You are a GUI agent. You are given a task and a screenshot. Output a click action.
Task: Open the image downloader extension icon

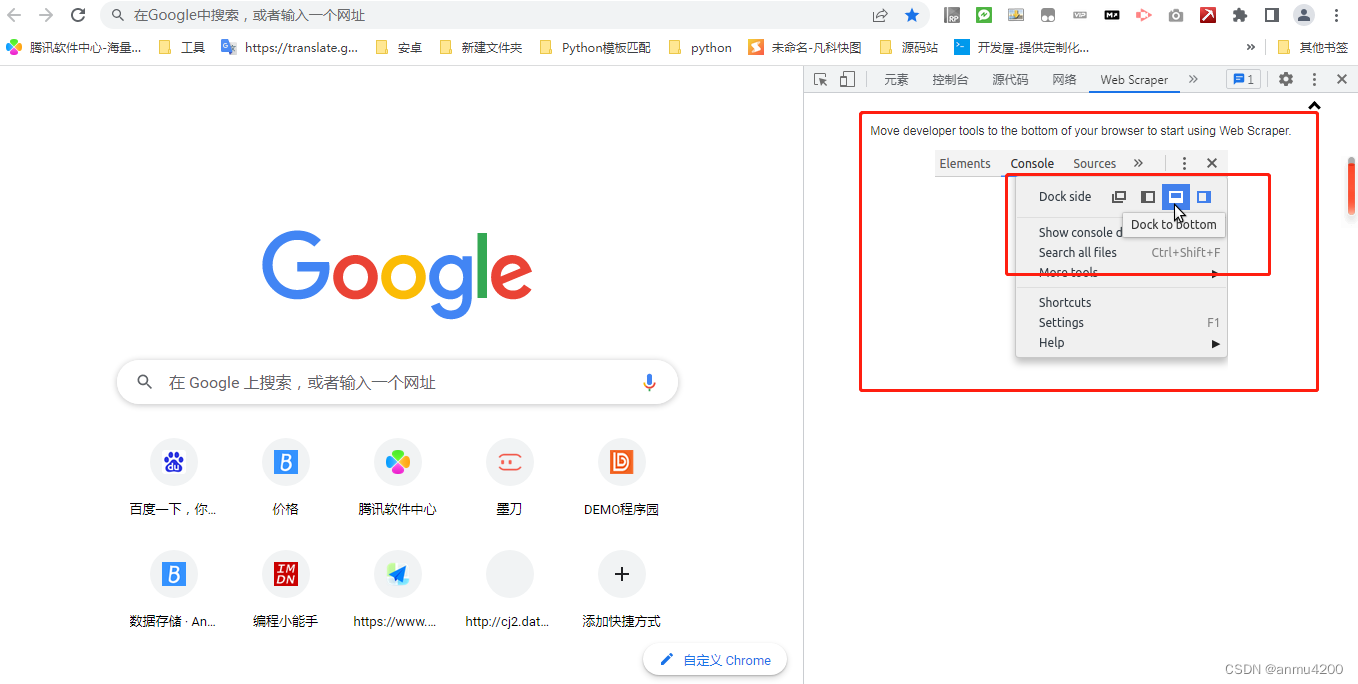click(1016, 15)
